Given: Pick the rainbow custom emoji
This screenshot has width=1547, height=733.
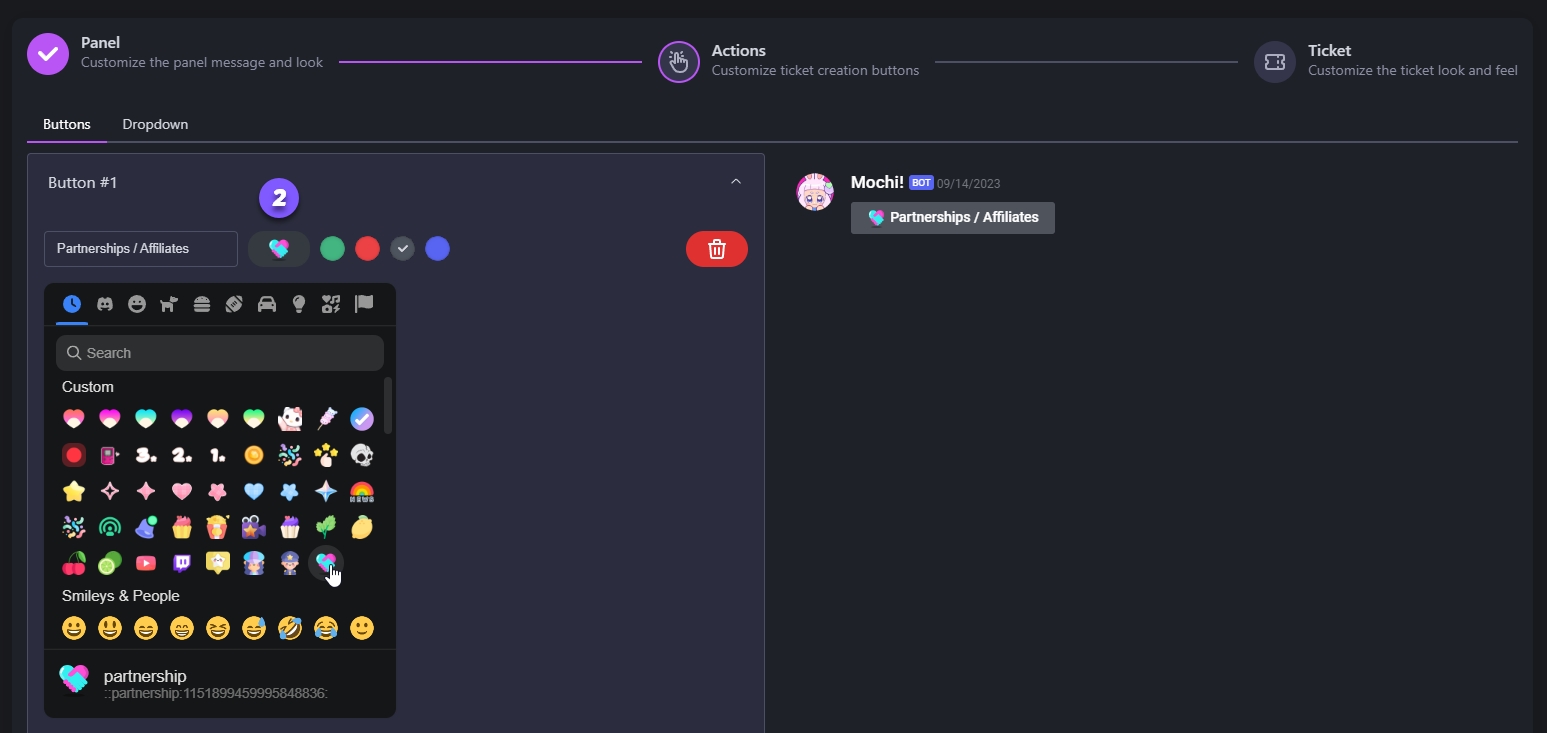Looking at the screenshot, I should click(x=362, y=491).
